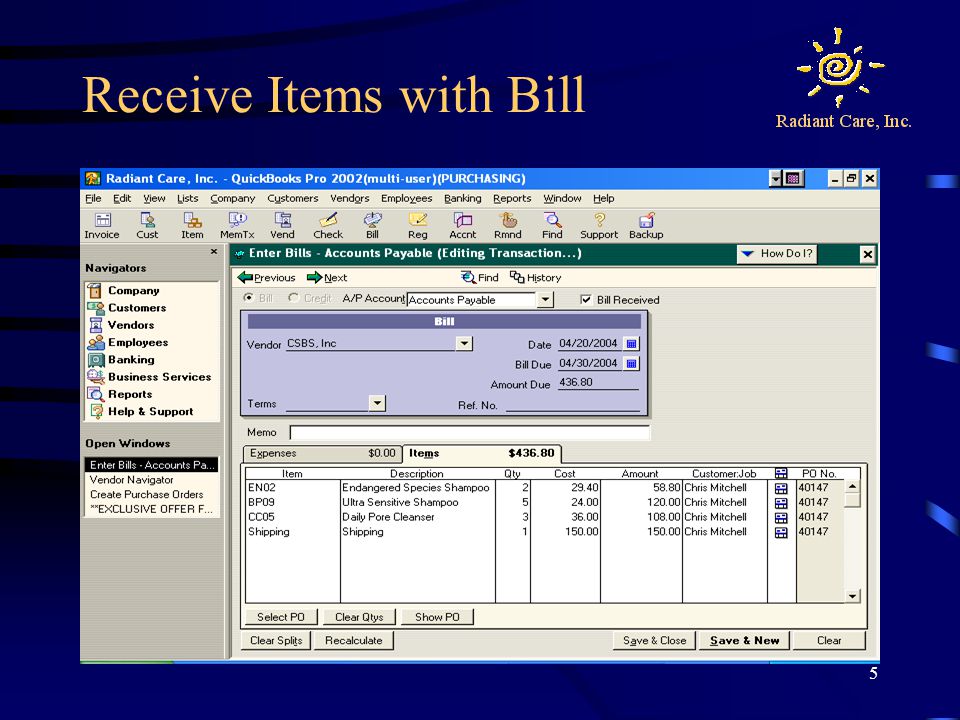Click the Ref. No. field
The height and width of the screenshot is (720, 960).
pyautogui.click(x=572, y=405)
